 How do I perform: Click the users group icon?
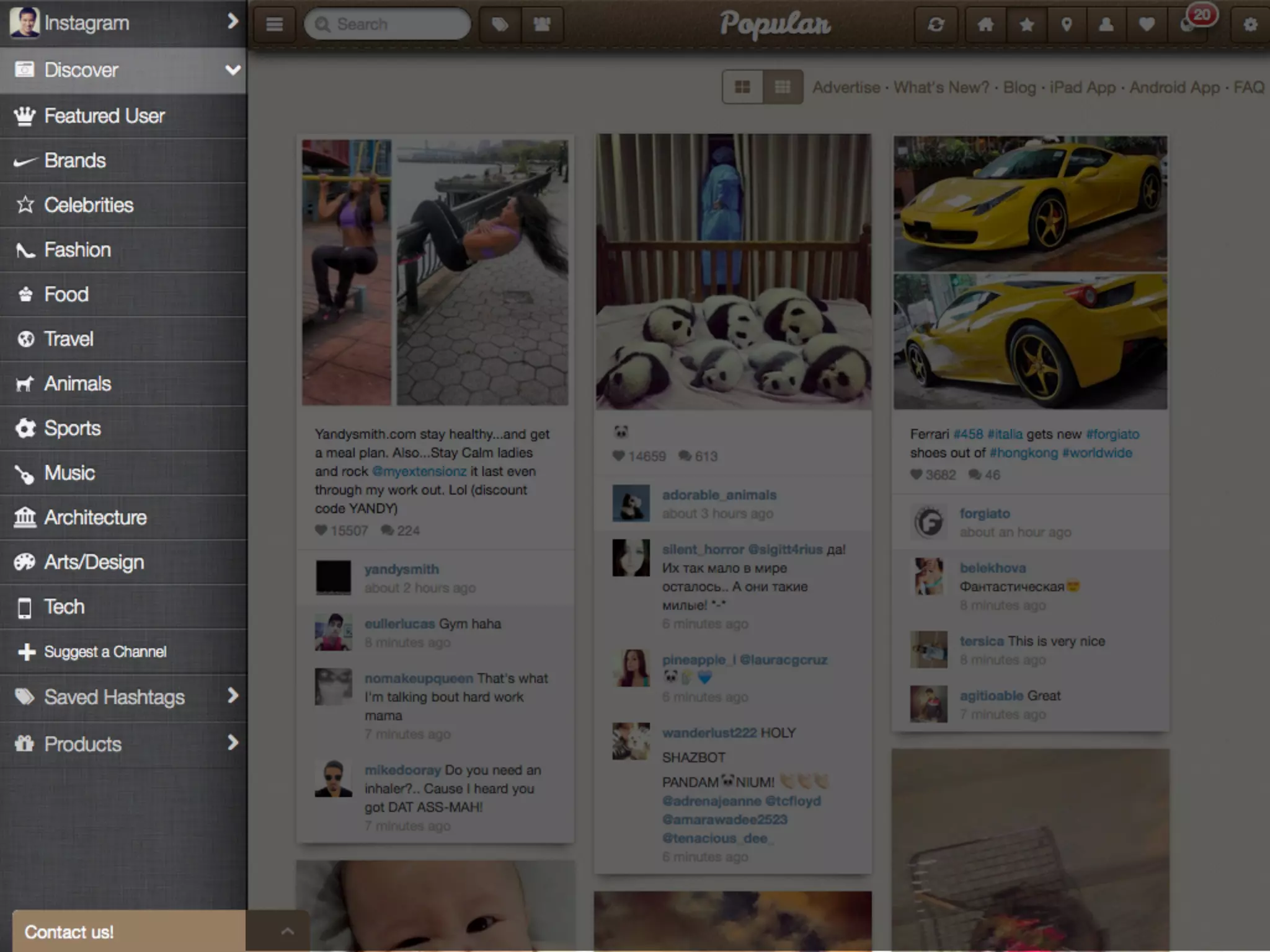pyautogui.click(x=542, y=24)
